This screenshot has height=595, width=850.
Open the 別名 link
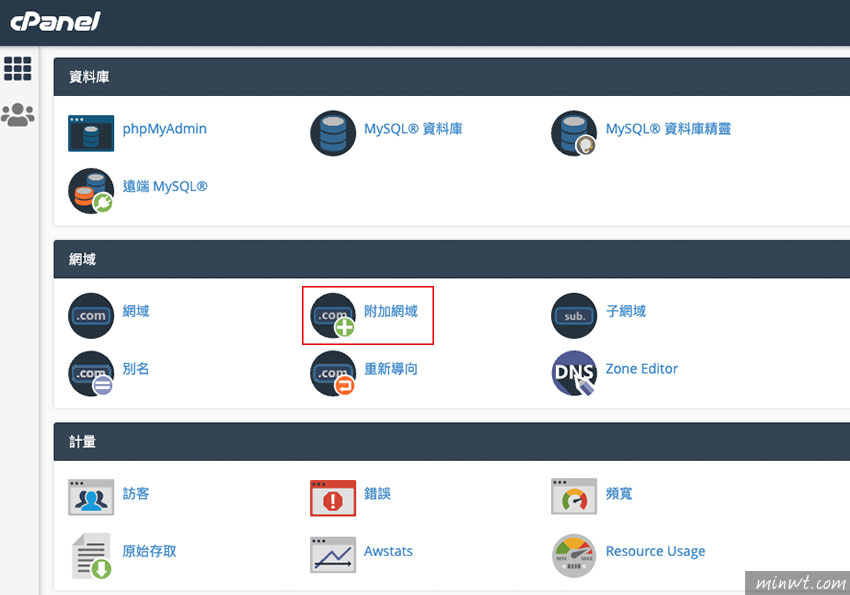[136, 369]
